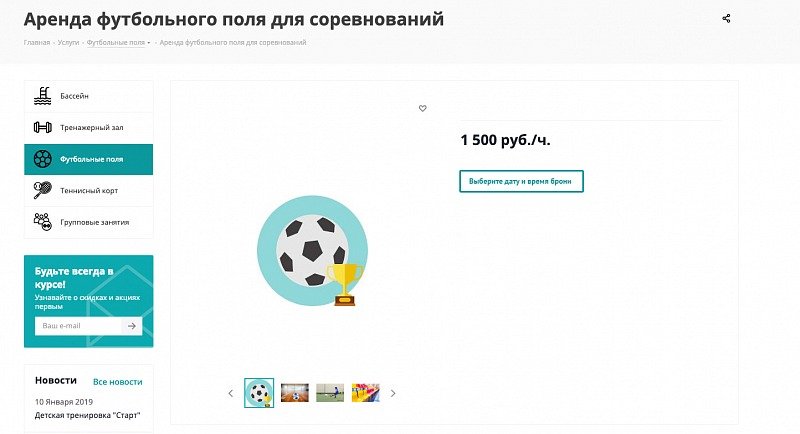The height and width of the screenshot is (434, 800).
Task: Click the tennis racket icon in sidebar
Action: 42,189
